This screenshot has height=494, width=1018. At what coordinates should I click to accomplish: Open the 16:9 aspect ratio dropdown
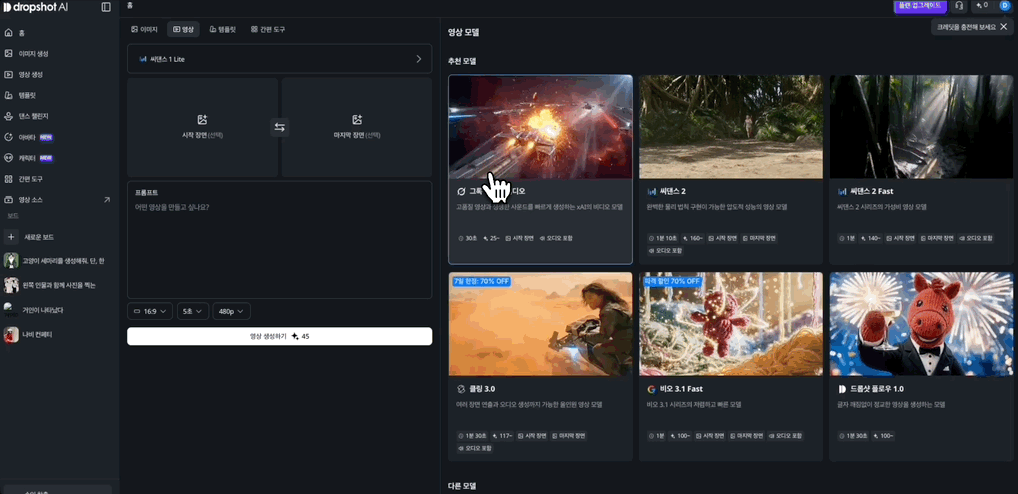point(150,312)
